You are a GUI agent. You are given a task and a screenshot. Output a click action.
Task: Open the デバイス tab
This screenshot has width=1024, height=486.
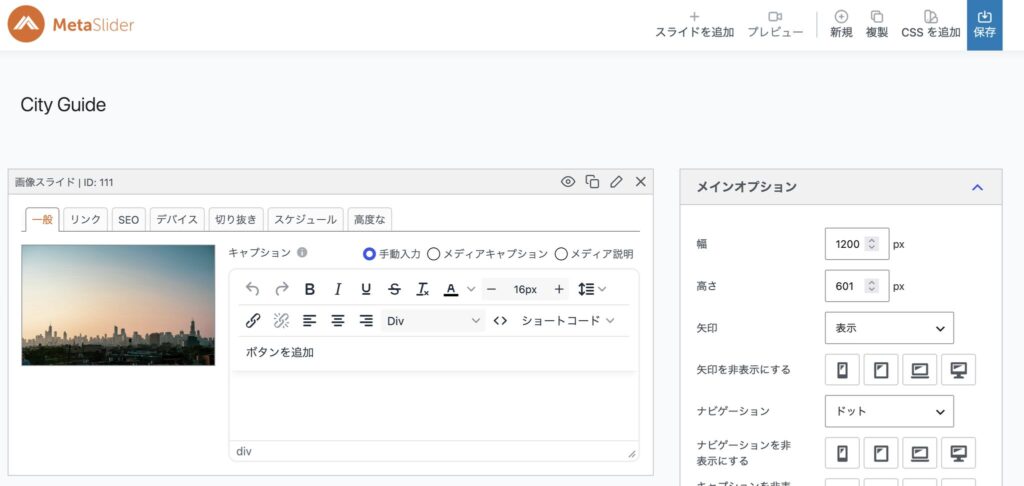click(177, 219)
